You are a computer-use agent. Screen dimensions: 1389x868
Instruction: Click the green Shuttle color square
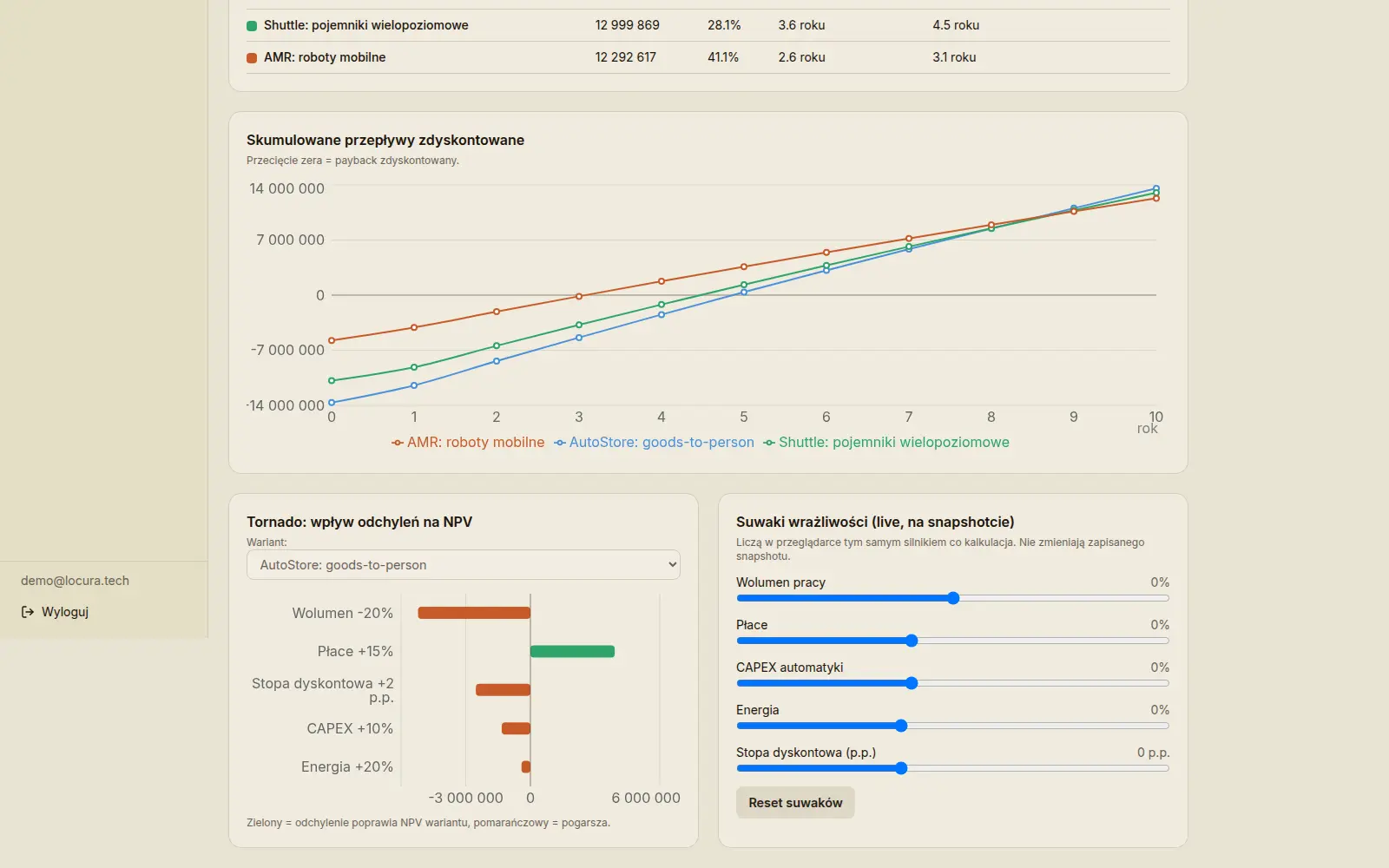click(252, 26)
